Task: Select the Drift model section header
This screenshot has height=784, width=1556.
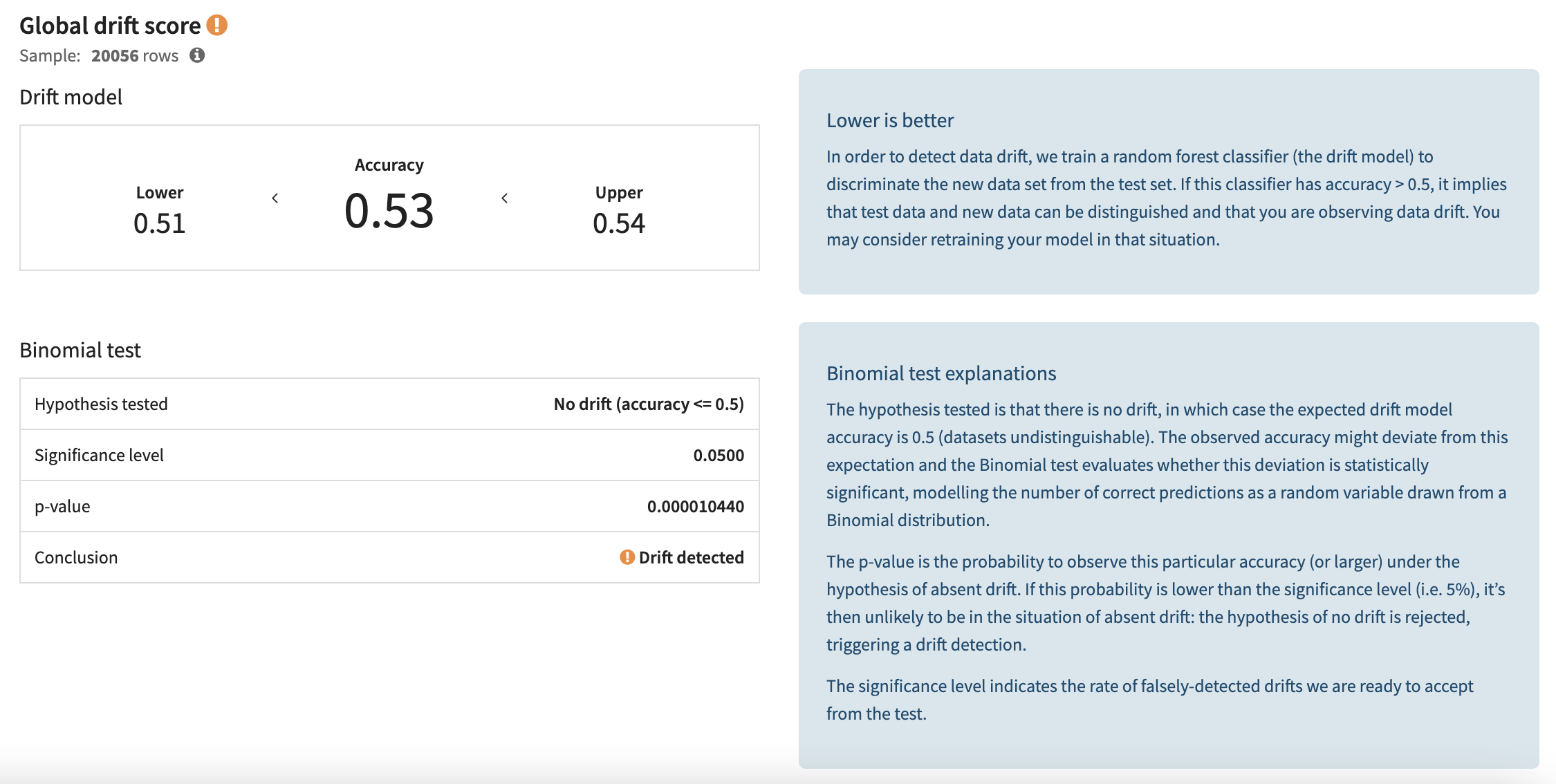Action: coord(71,97)
